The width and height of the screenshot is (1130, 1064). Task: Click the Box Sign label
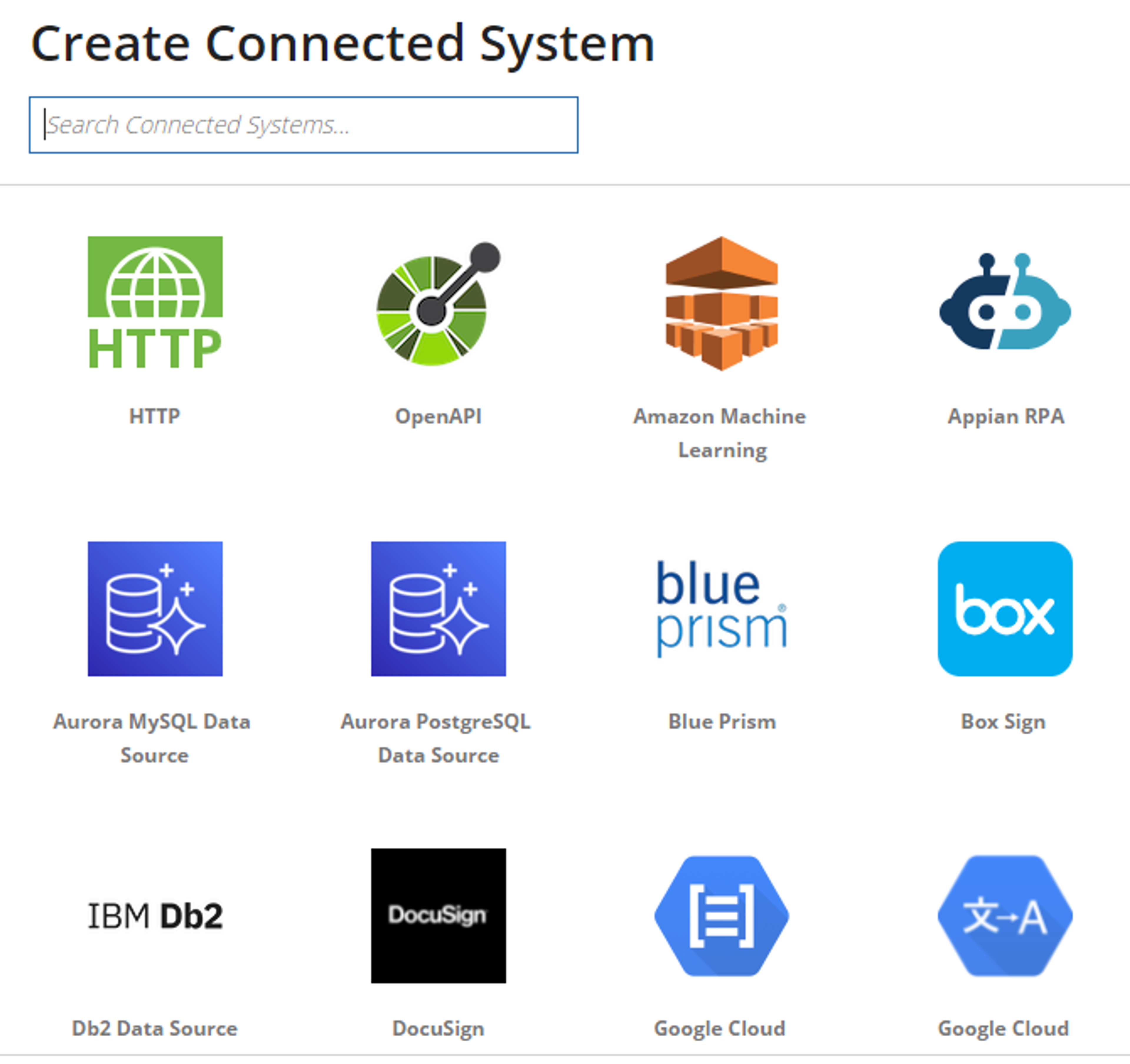coord(1003,722)
